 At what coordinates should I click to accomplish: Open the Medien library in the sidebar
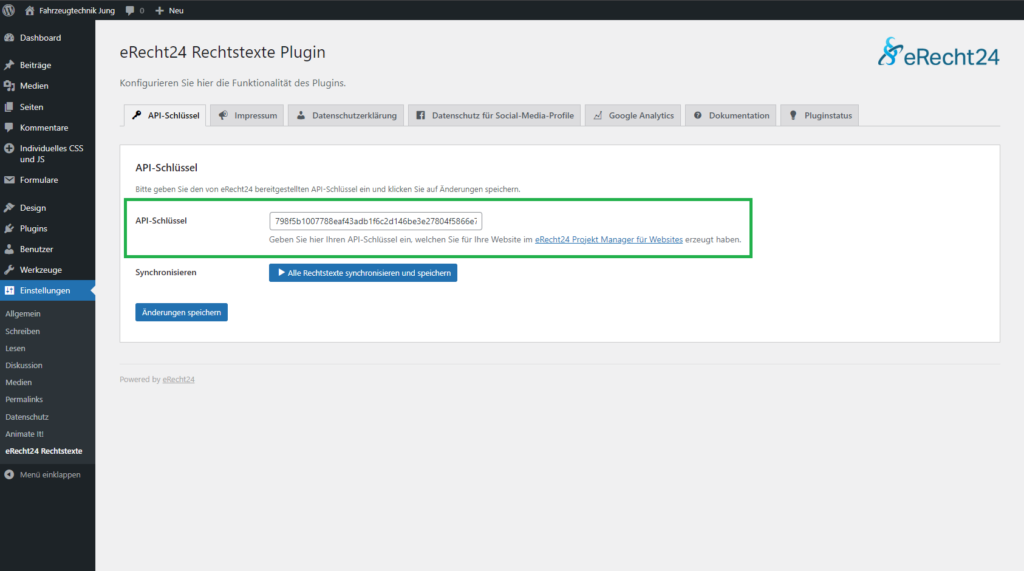pos(34,86)
